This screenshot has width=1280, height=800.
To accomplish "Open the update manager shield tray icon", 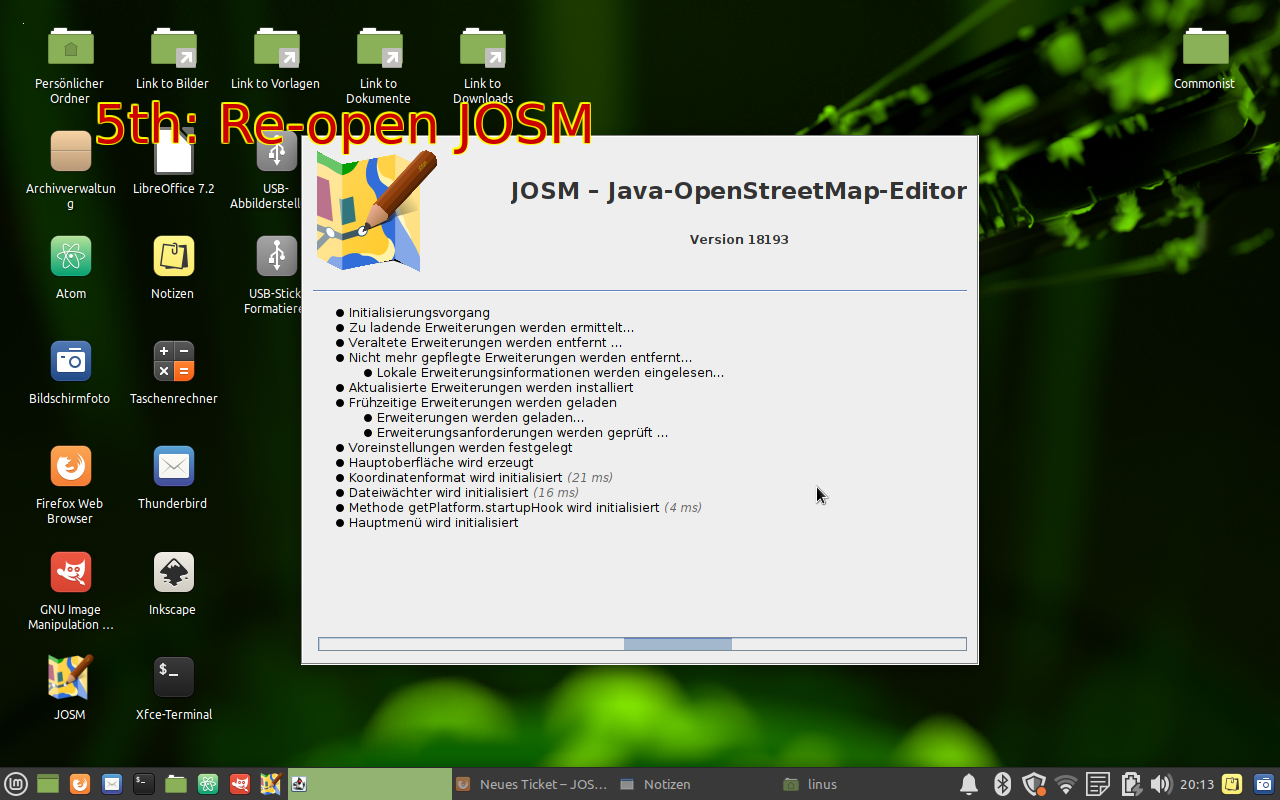I will 1034,784.
